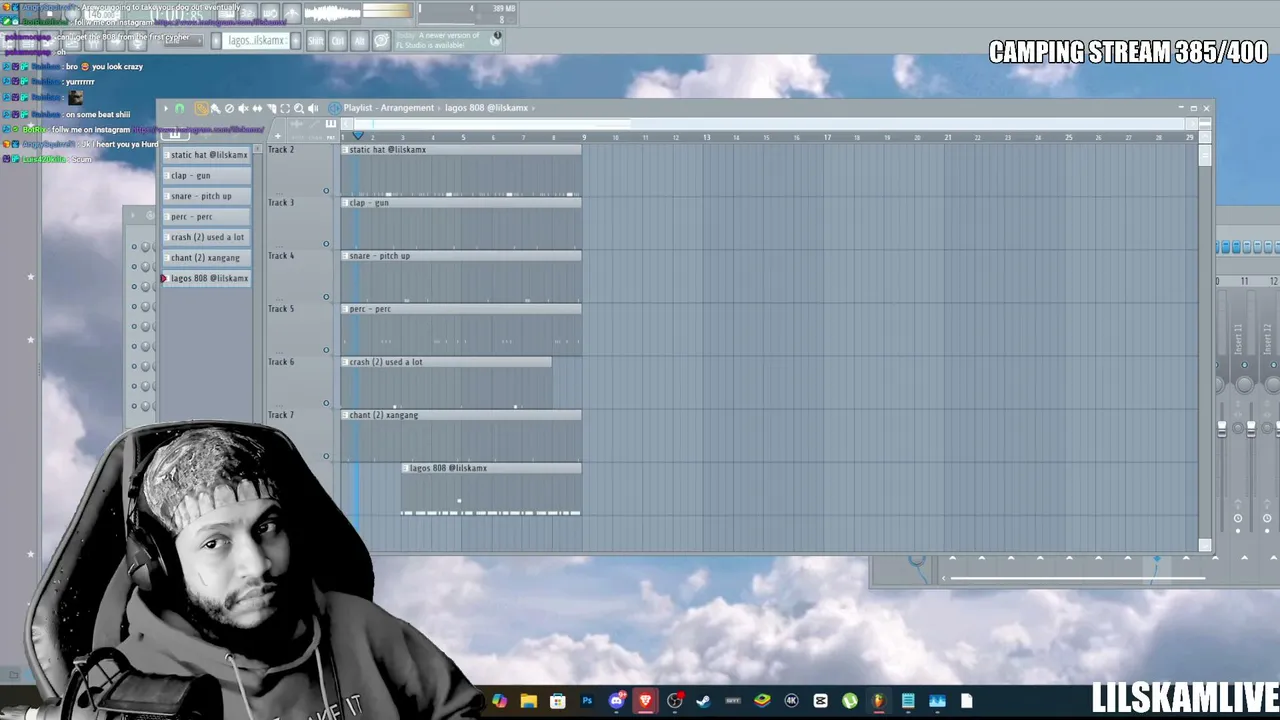Click bar 9 on the playlist timeline ruler
1280x720 pixels.
(584, 137)
